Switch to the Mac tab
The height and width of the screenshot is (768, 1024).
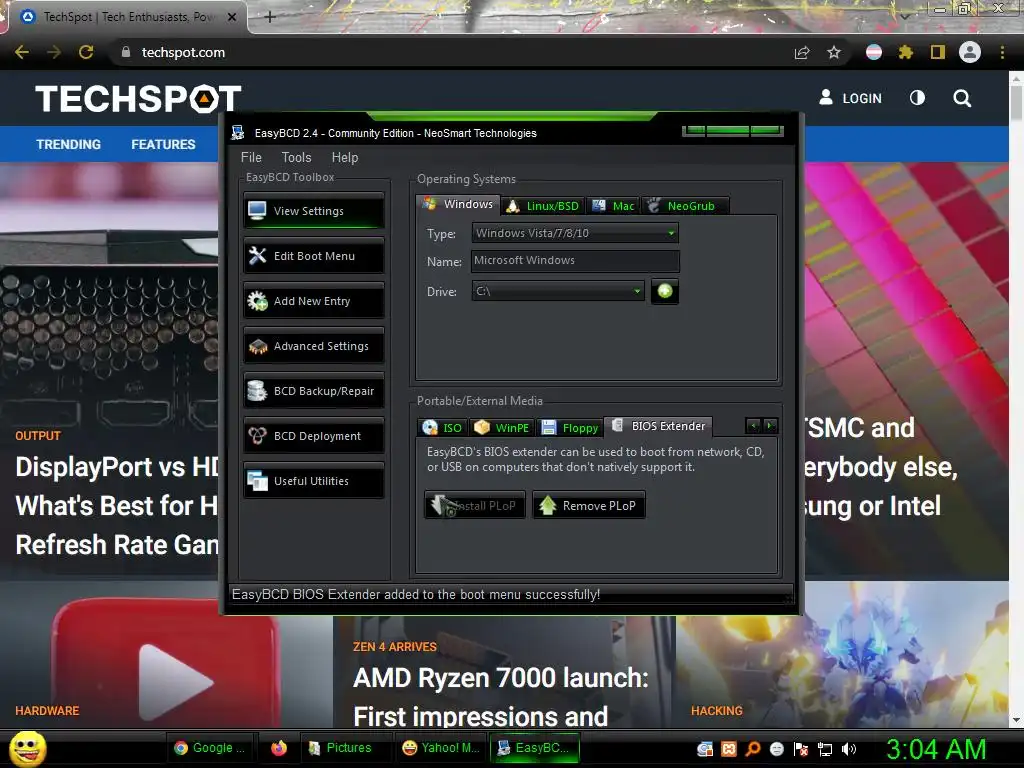[613, 206]
